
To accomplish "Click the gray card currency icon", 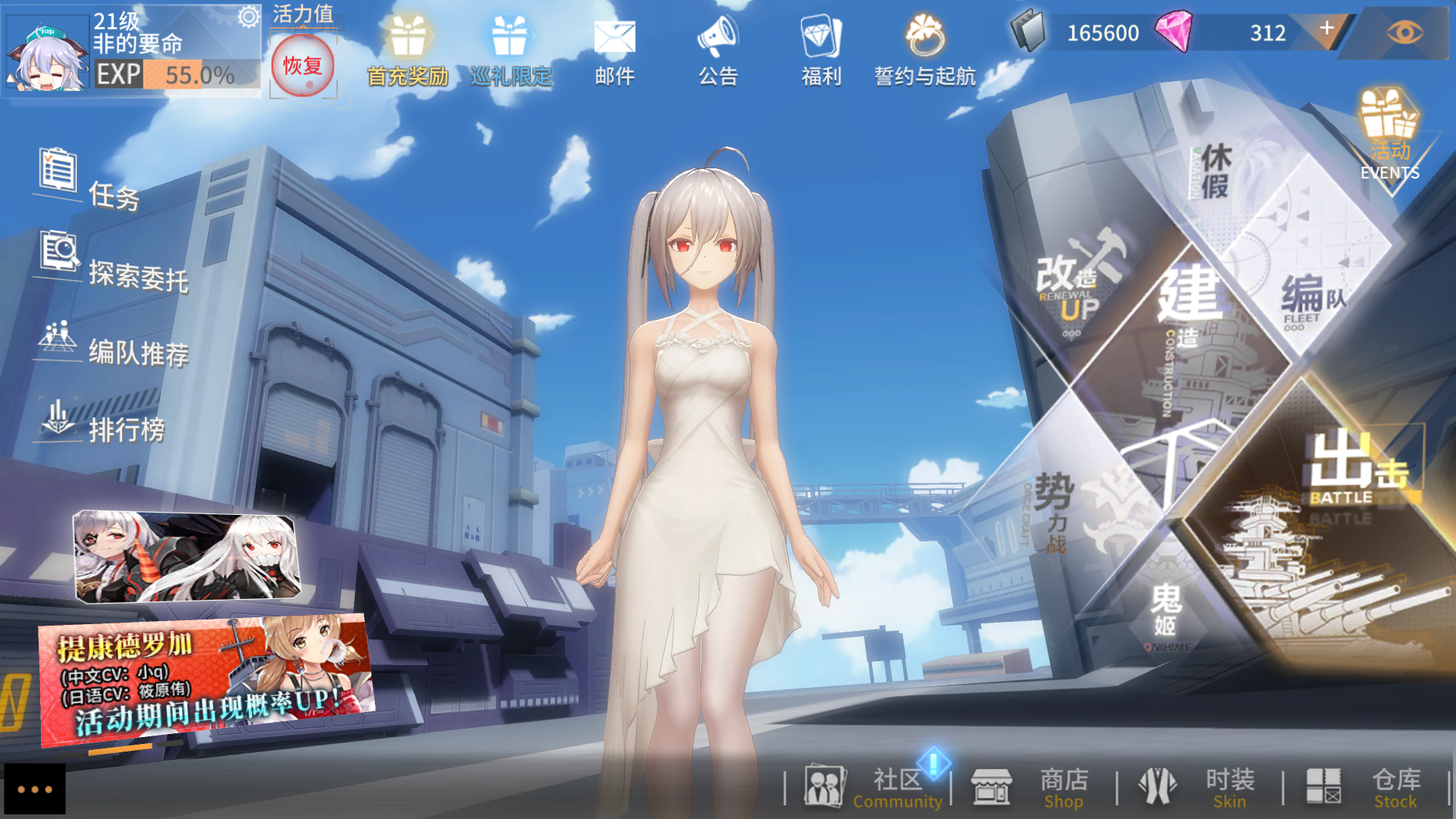I will [x=1028, y=32].
